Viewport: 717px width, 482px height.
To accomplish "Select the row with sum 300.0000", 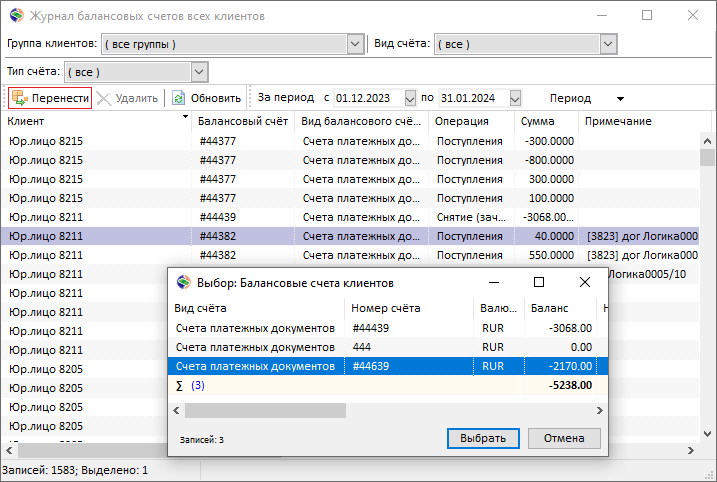I will click(350, 179).
